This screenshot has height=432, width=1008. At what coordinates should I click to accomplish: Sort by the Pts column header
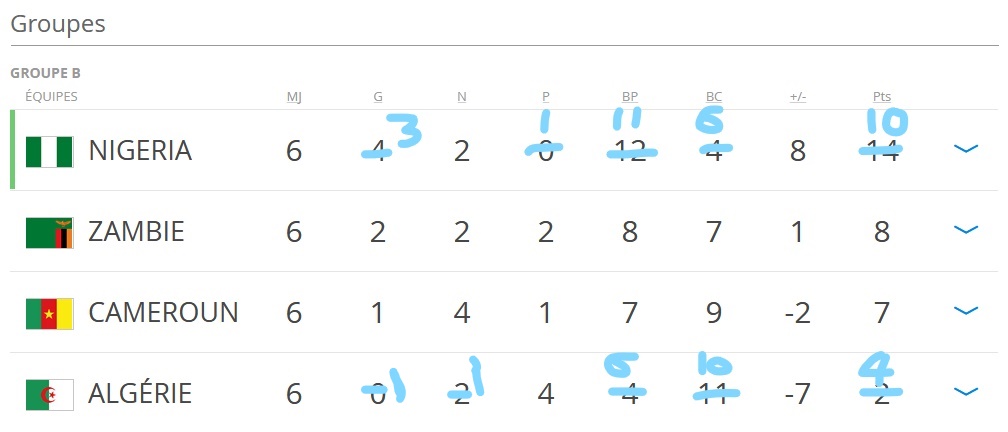coord(882,97)
